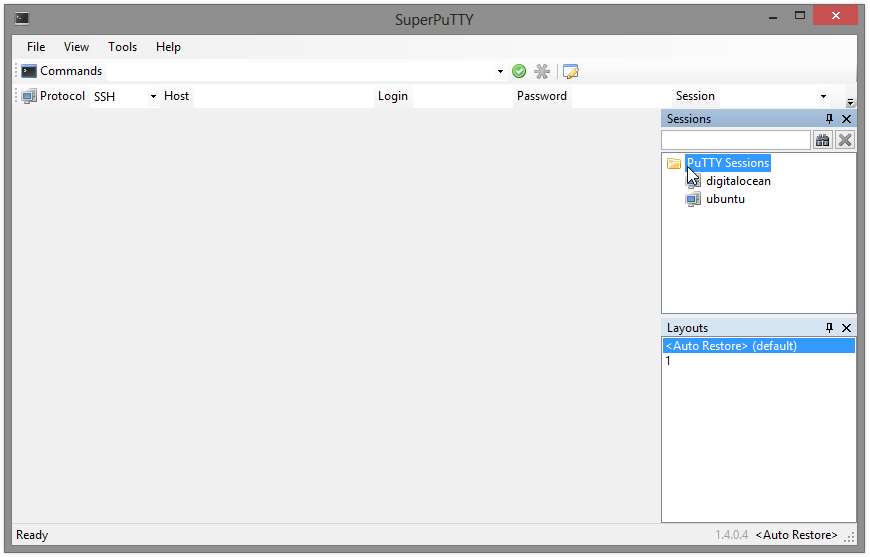Click the 1.4.0.4 version label
Image resolution: width=870 pixels, height=557 pixels.
(731, 535)
